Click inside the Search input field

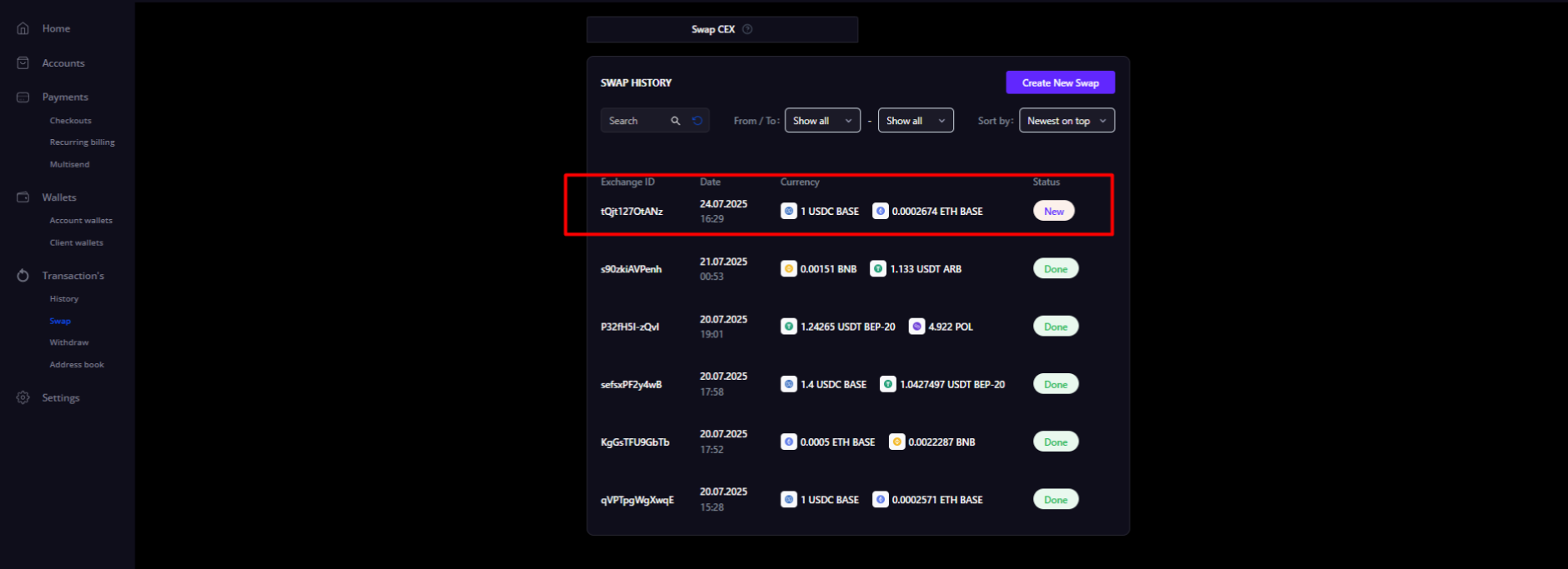tap(635, 121)
